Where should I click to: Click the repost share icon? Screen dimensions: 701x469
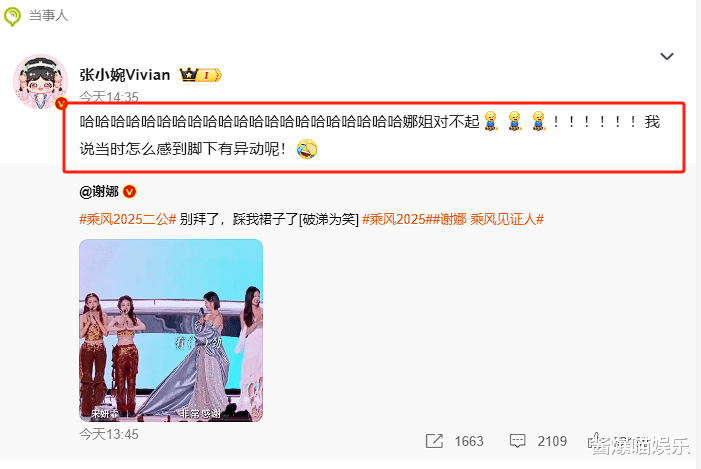pyautogui.click(x=434, y=441)
